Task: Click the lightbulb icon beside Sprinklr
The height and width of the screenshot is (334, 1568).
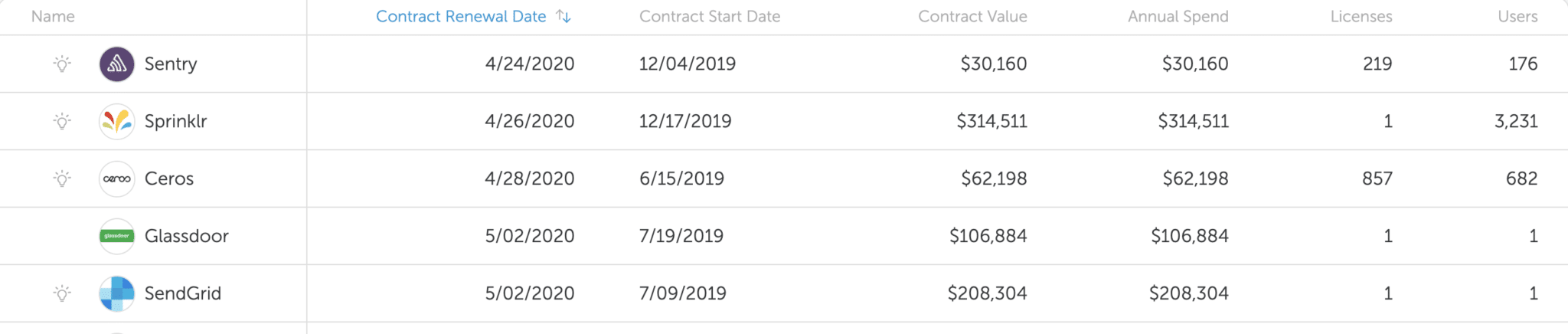Action: click(62, 121)
